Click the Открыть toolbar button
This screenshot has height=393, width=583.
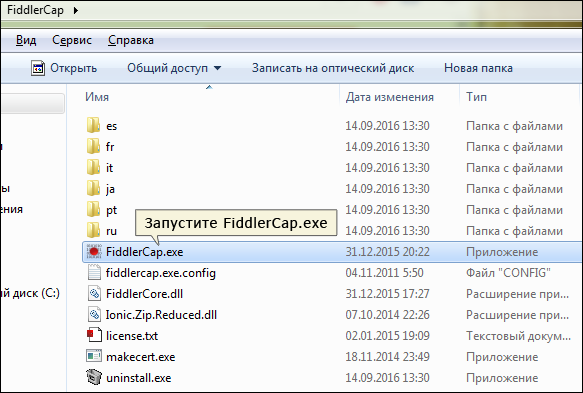coord(64,68)
